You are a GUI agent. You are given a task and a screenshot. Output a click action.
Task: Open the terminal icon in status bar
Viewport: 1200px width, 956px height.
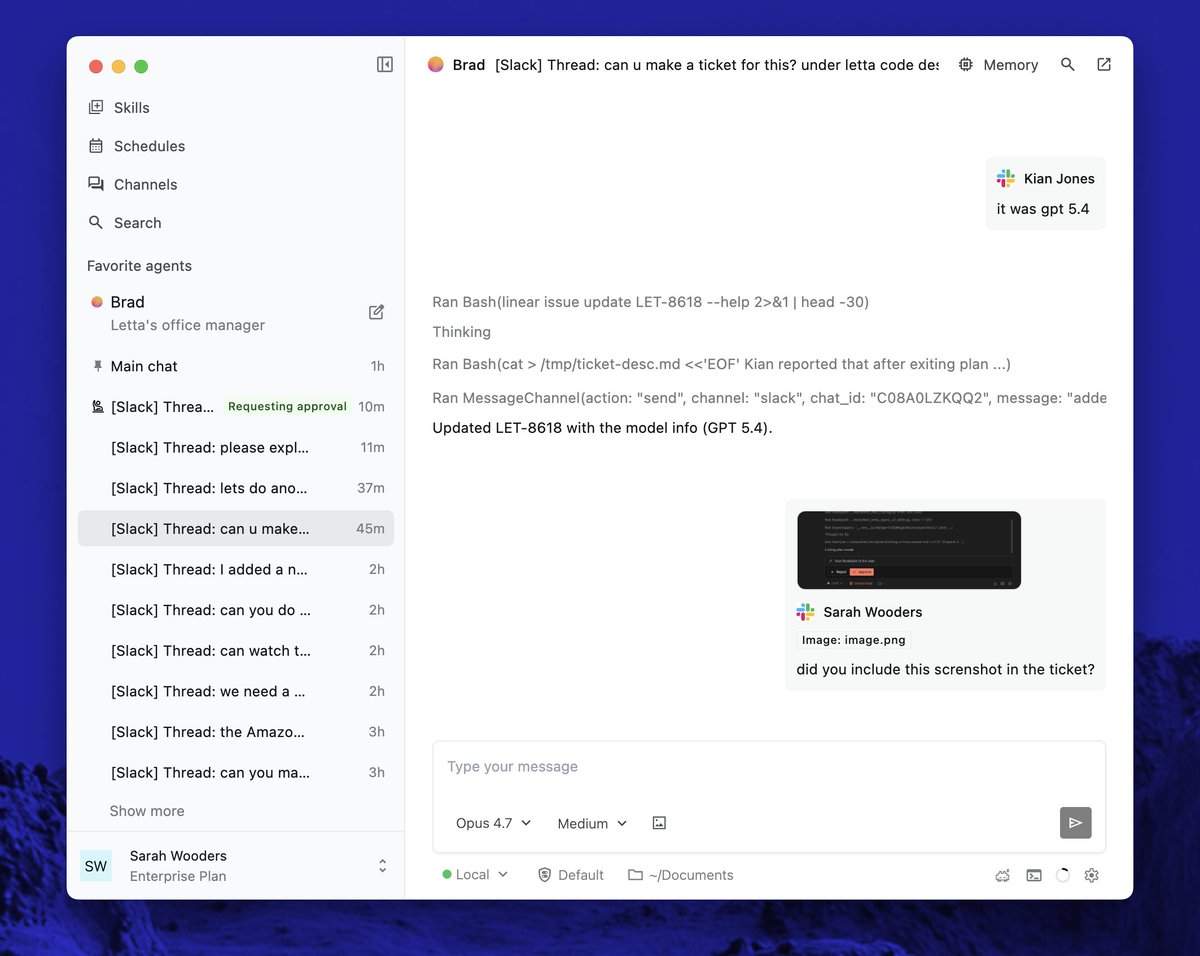1034,875
